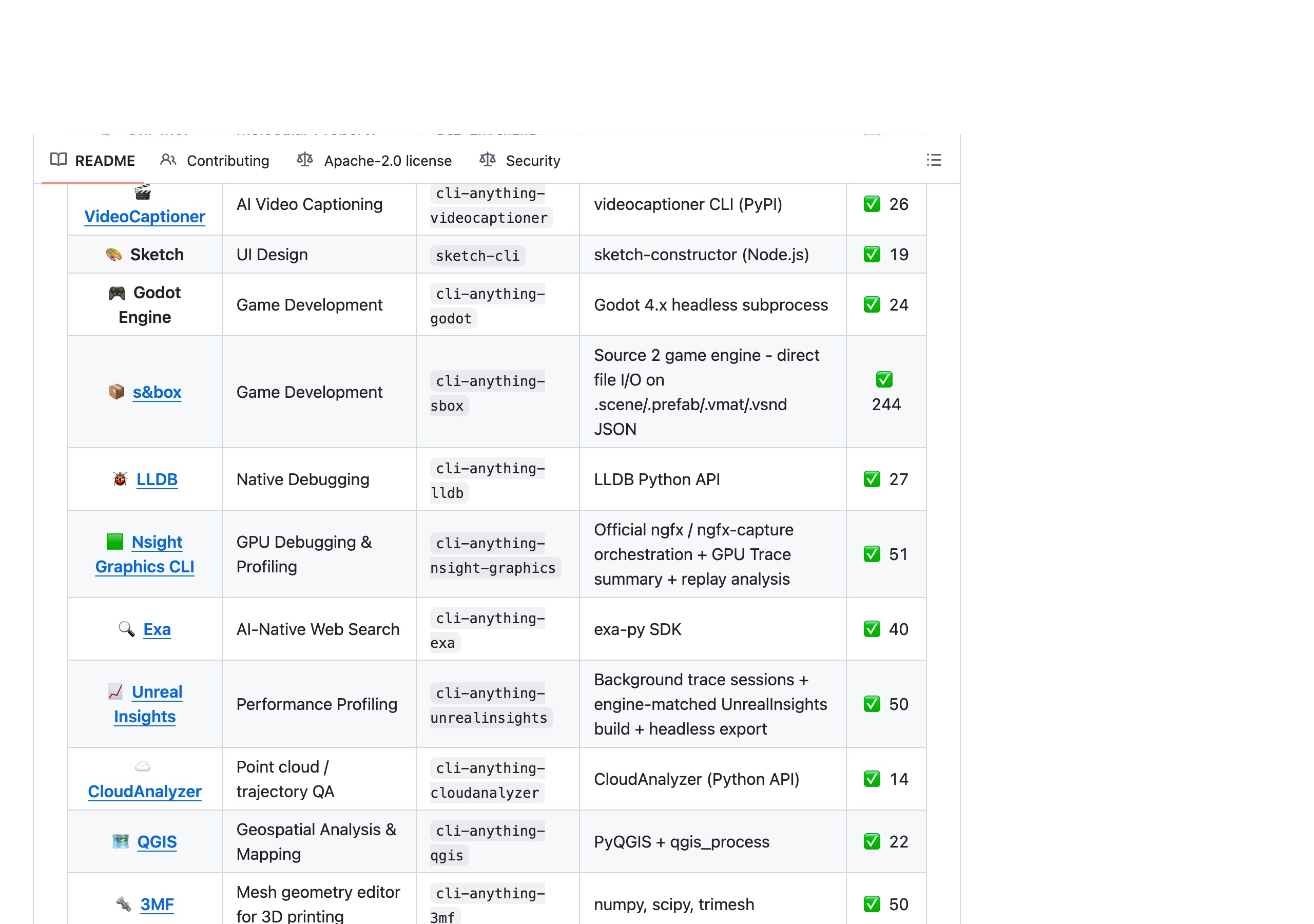
Task: Click the 3MF wrench emoji
Action: pos(124,904)
